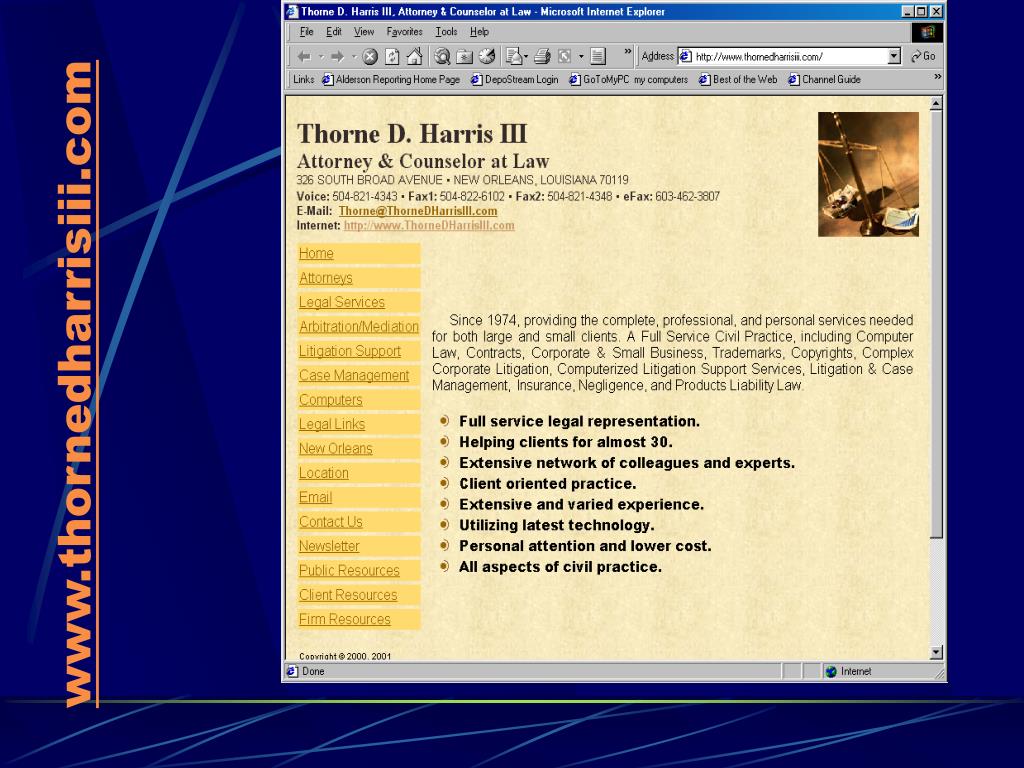Screen dimensions: 1024x768
Task: Open the Contact Us navigation link
Action: point(330,522)
